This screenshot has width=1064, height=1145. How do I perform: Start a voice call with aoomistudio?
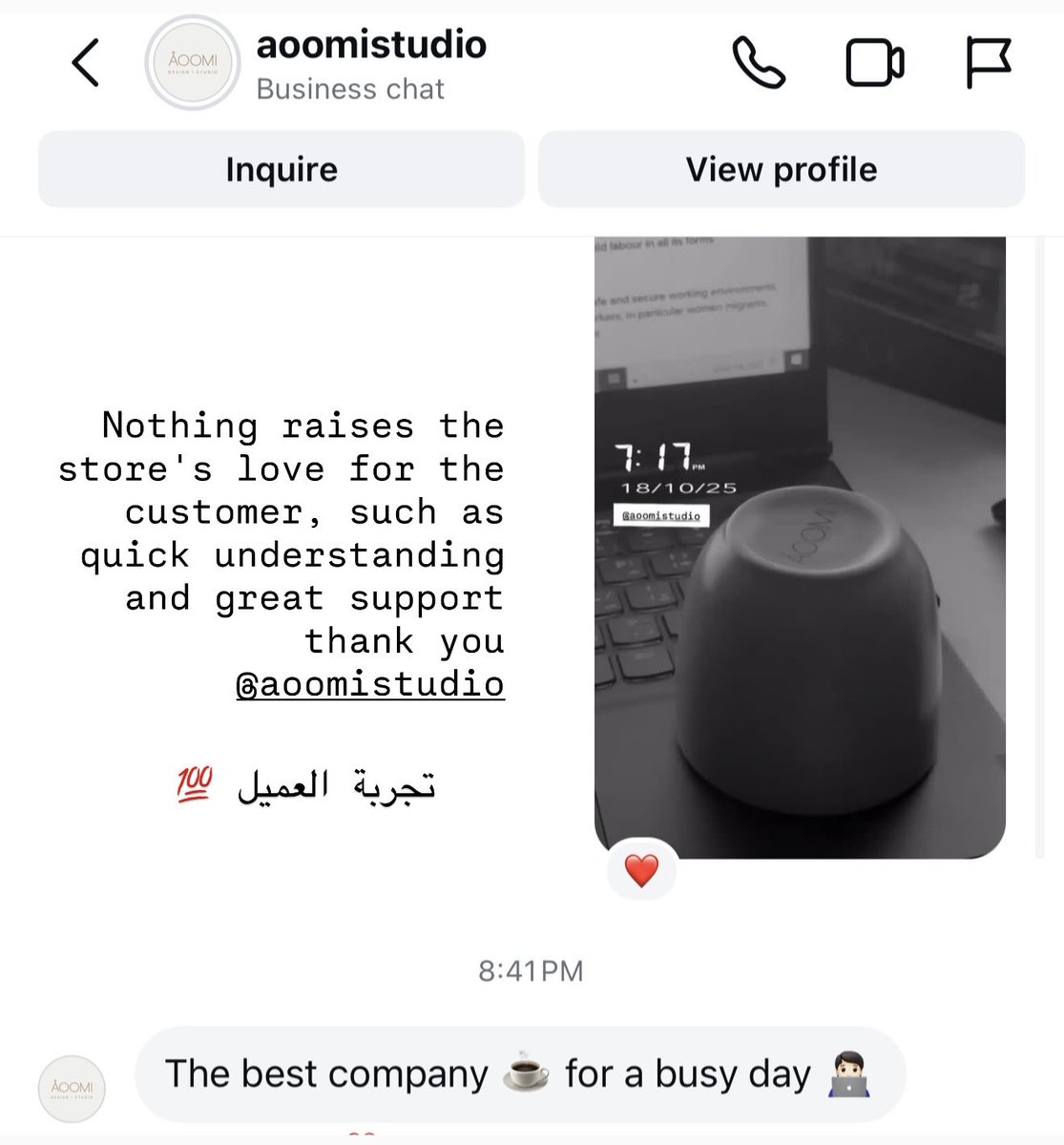point(759,63)
